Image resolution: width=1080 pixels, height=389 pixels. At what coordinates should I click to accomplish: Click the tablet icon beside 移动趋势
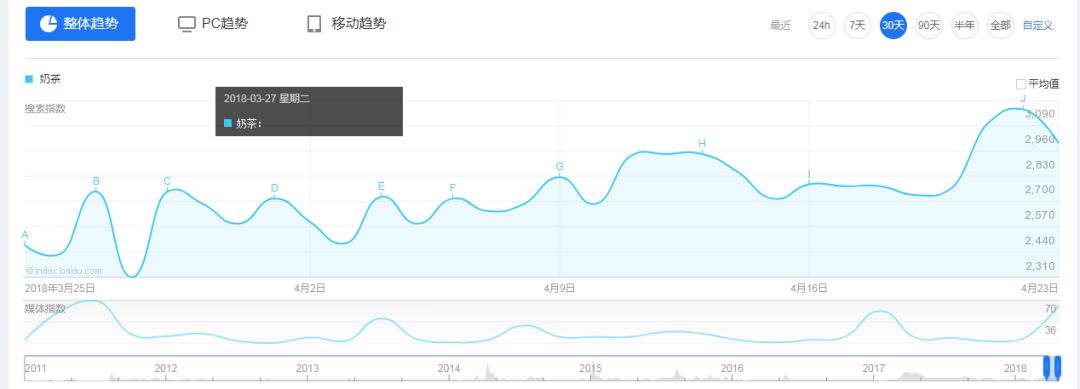pyautogui.click(x=314, y=24)
